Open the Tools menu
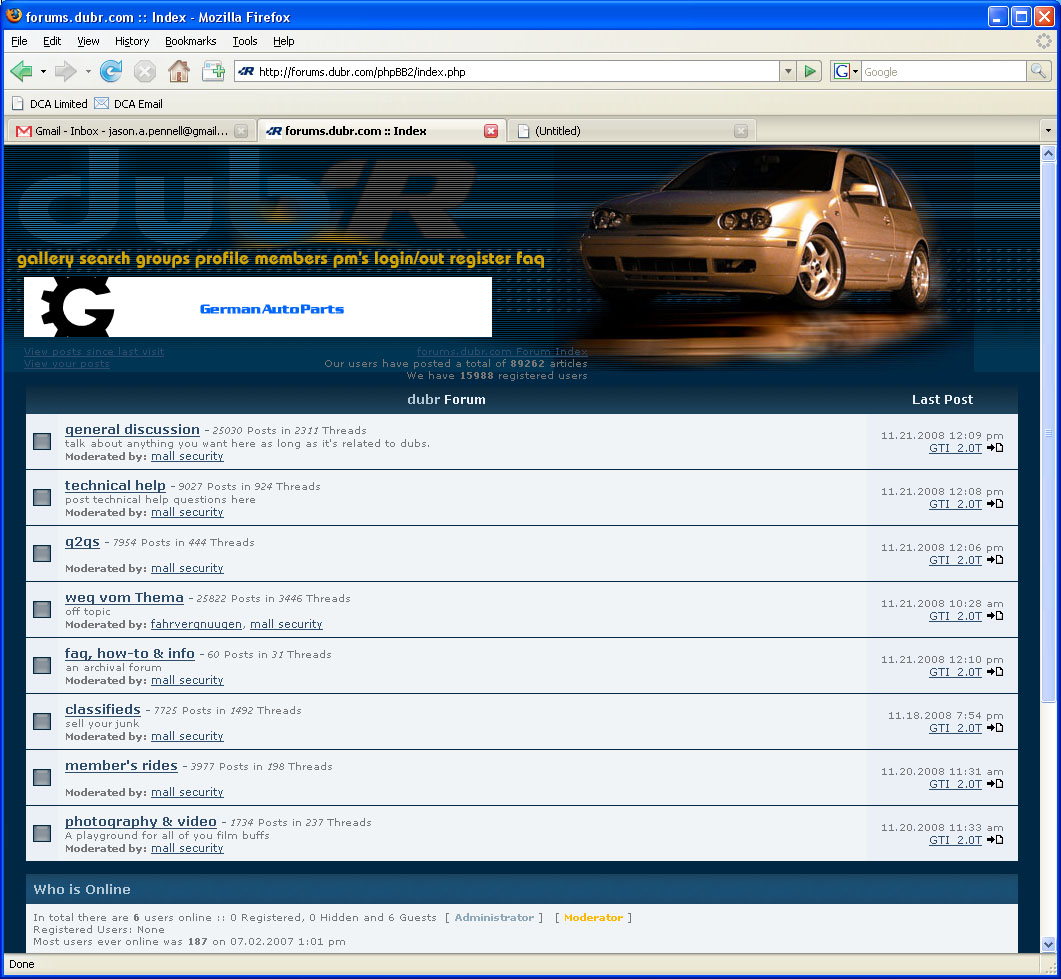 point(245,41)
